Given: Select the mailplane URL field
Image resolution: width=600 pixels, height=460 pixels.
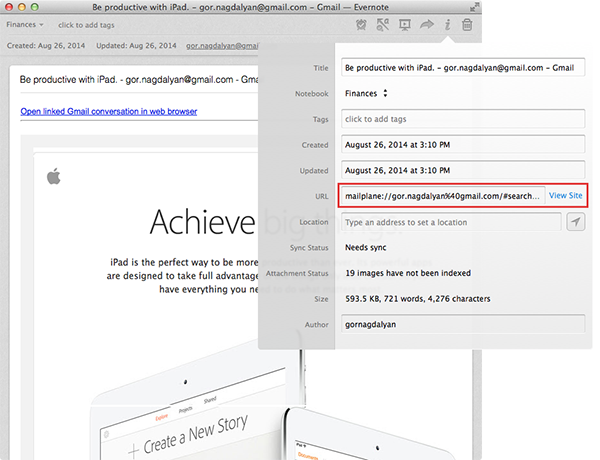Looking at the screenshot, I should click(x=442, y=196).
